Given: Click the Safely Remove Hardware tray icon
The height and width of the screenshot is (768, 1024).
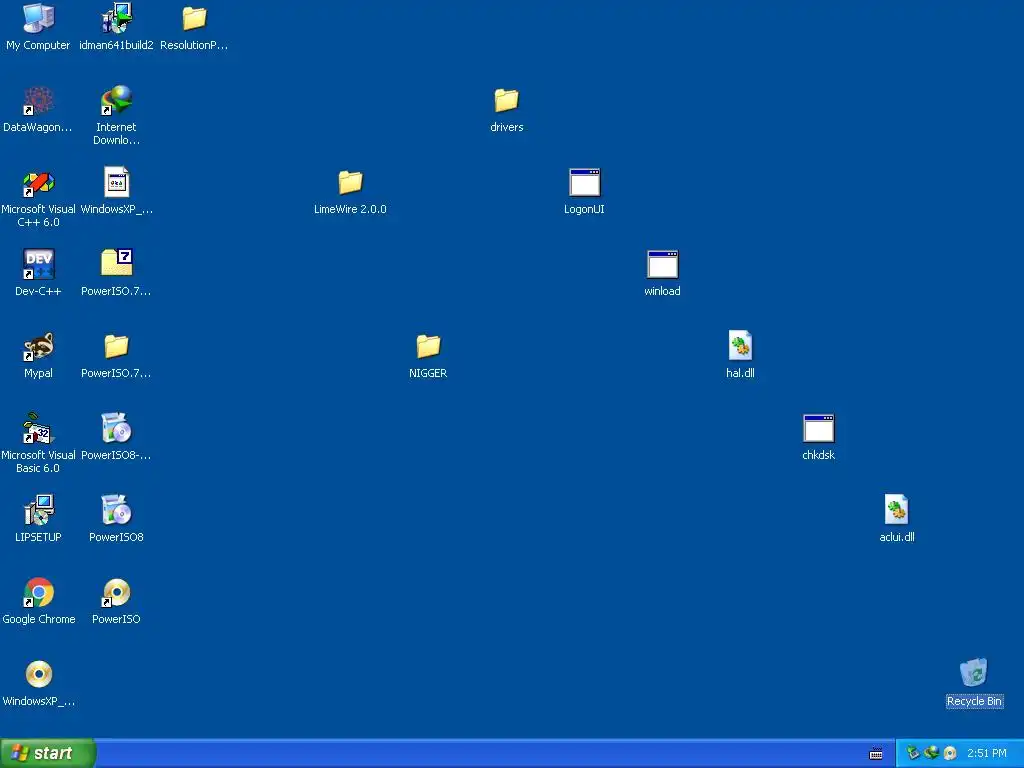Looking at the screenshot, I should [x=913, y=753].
